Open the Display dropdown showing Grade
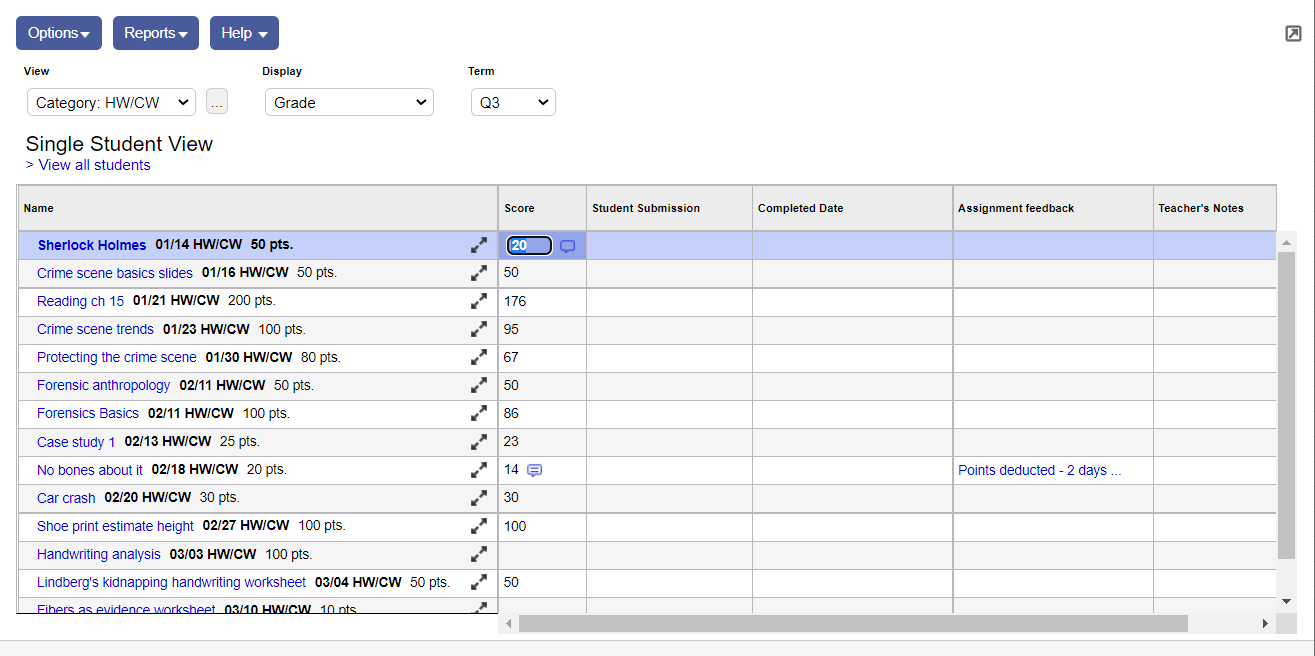 348,102
